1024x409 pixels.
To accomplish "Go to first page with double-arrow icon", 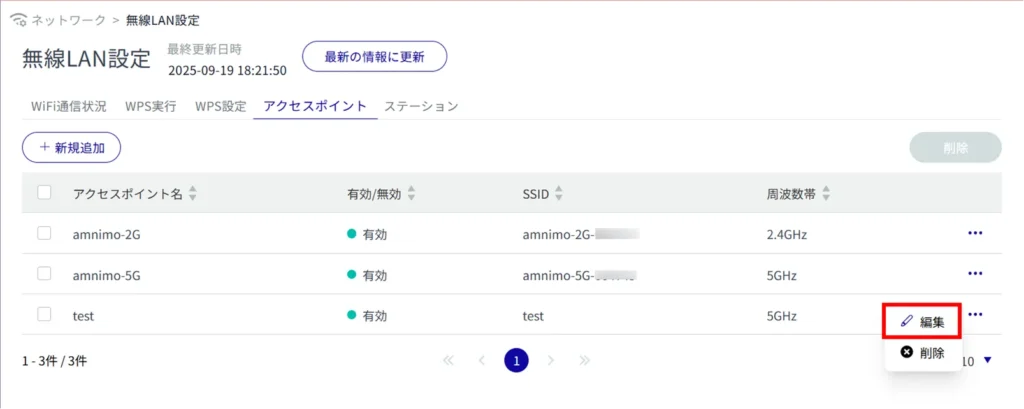I will click(x=448, y=360).
